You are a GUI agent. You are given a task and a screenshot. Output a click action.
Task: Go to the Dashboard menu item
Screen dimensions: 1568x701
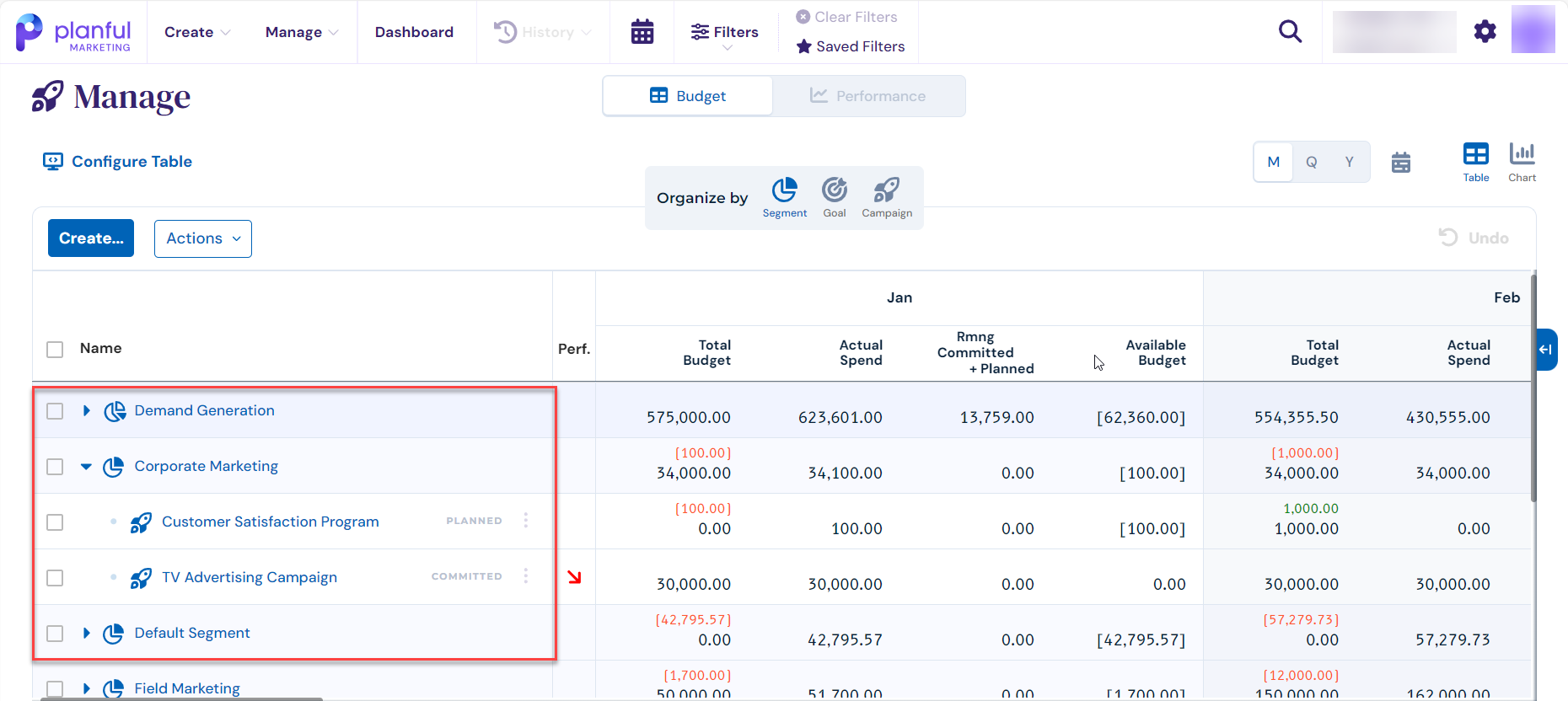[414, 32]
